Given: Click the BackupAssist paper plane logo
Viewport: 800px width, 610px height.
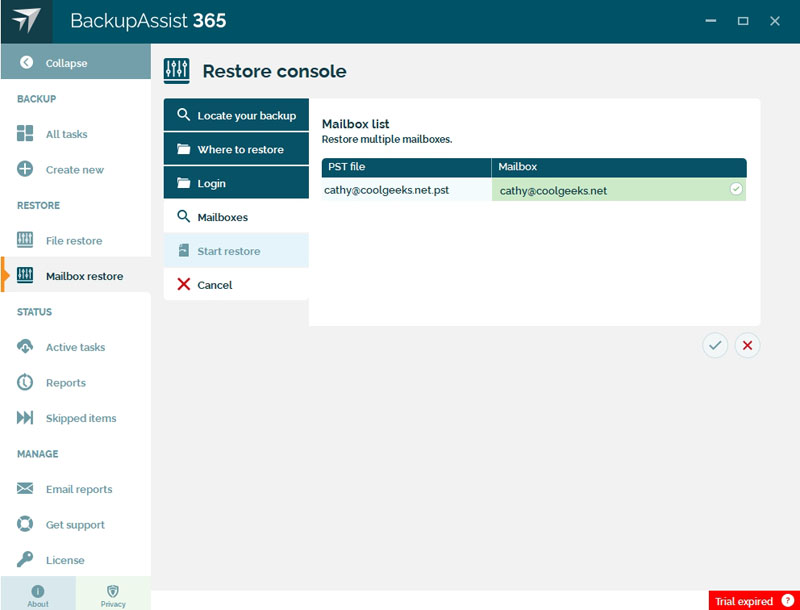Looking at the screenshot, I should coord(26,21).
